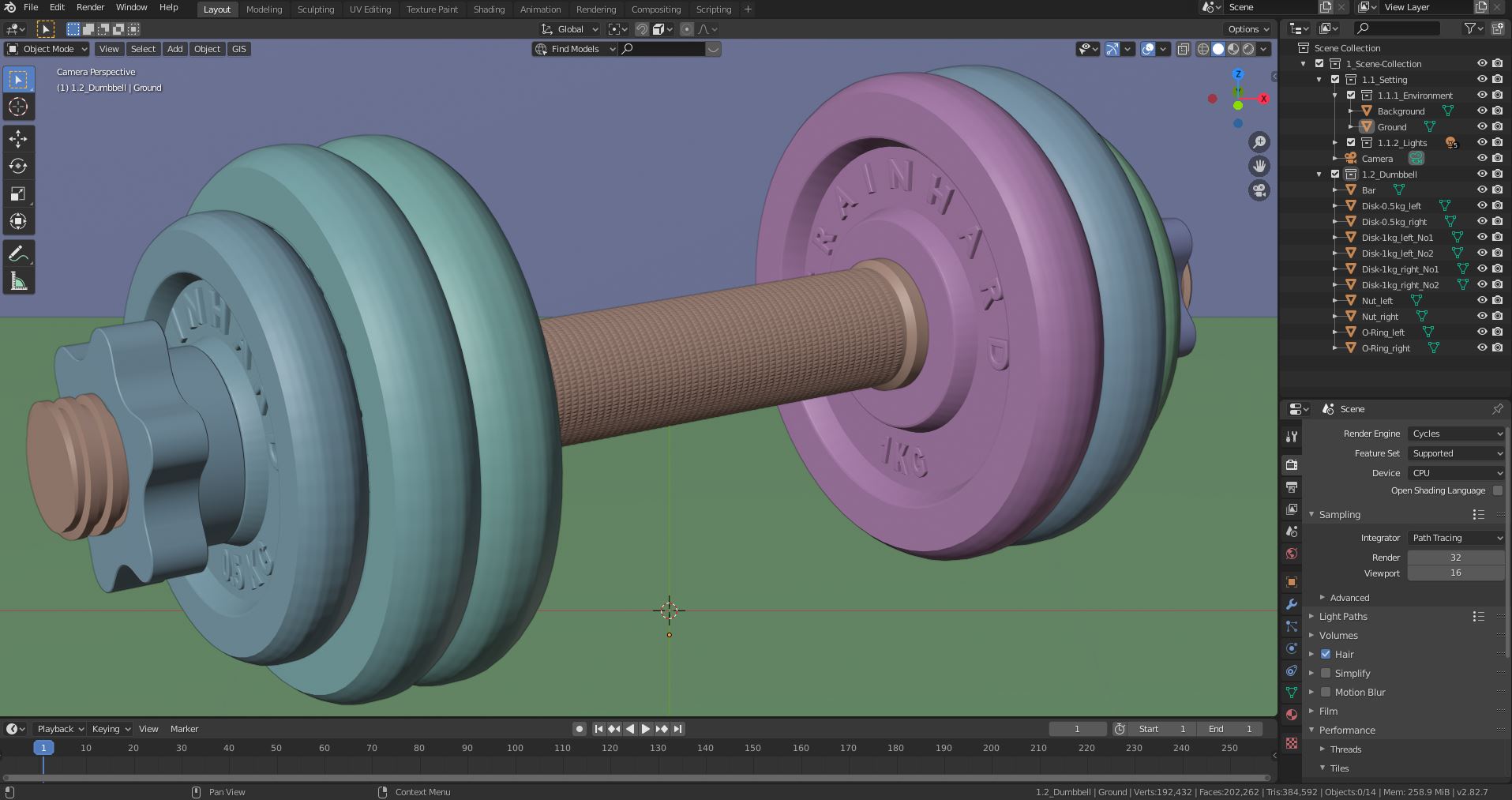Open the Render Engine dropdown

point(1456,433)
